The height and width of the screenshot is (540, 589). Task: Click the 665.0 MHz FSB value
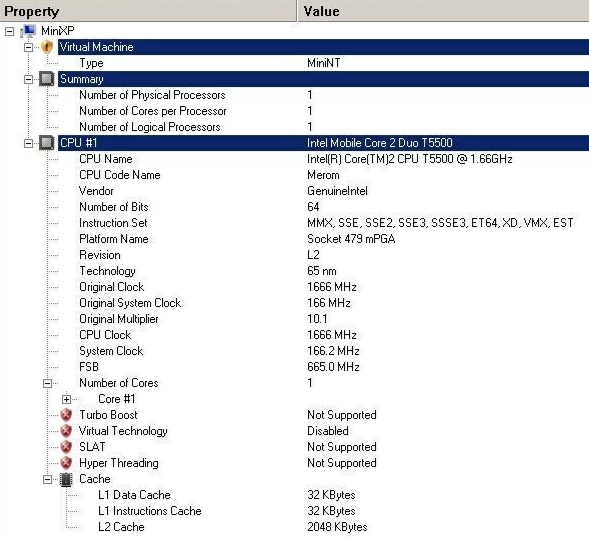(333, 367)
